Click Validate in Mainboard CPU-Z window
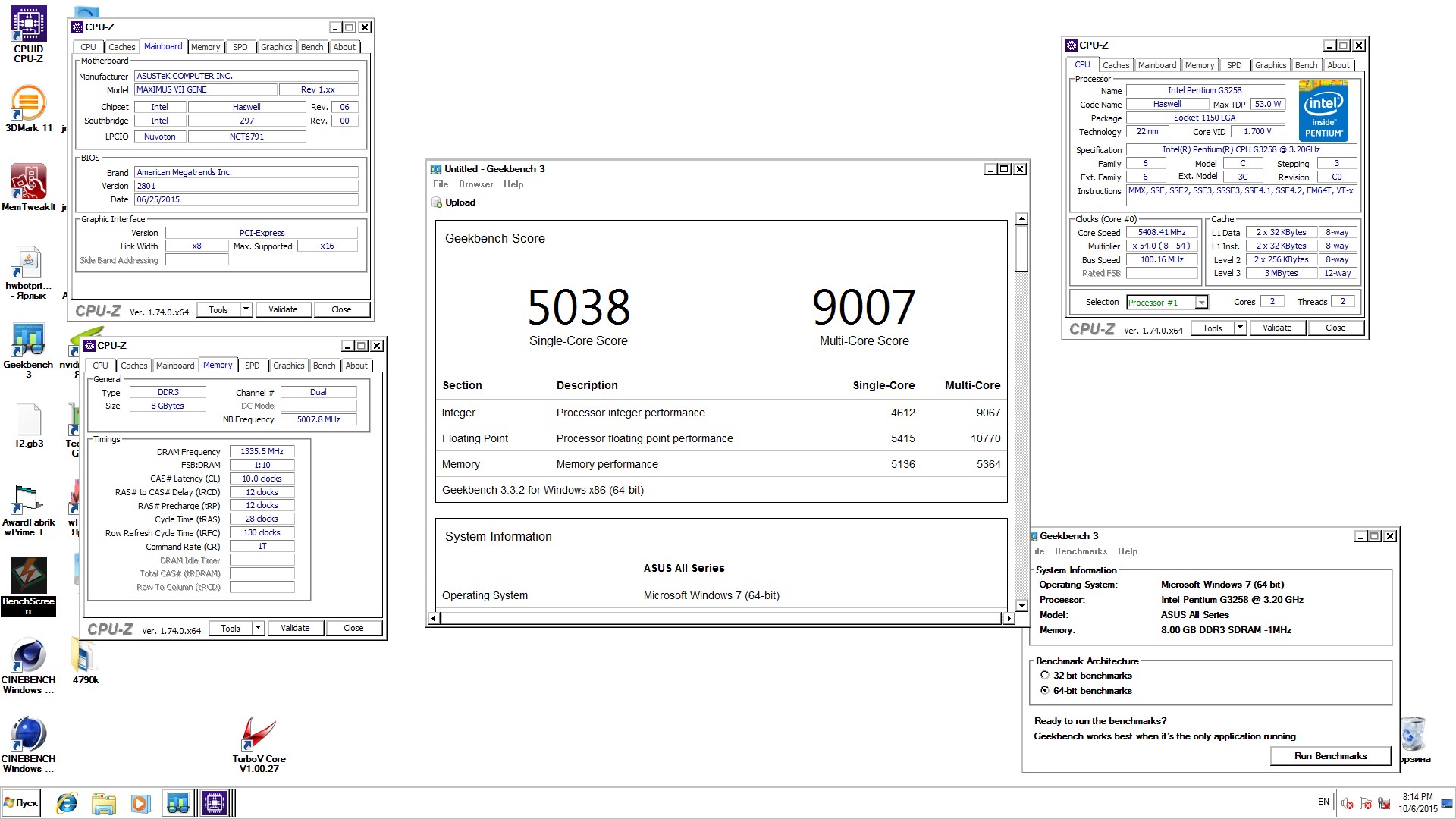 [283, 309]
